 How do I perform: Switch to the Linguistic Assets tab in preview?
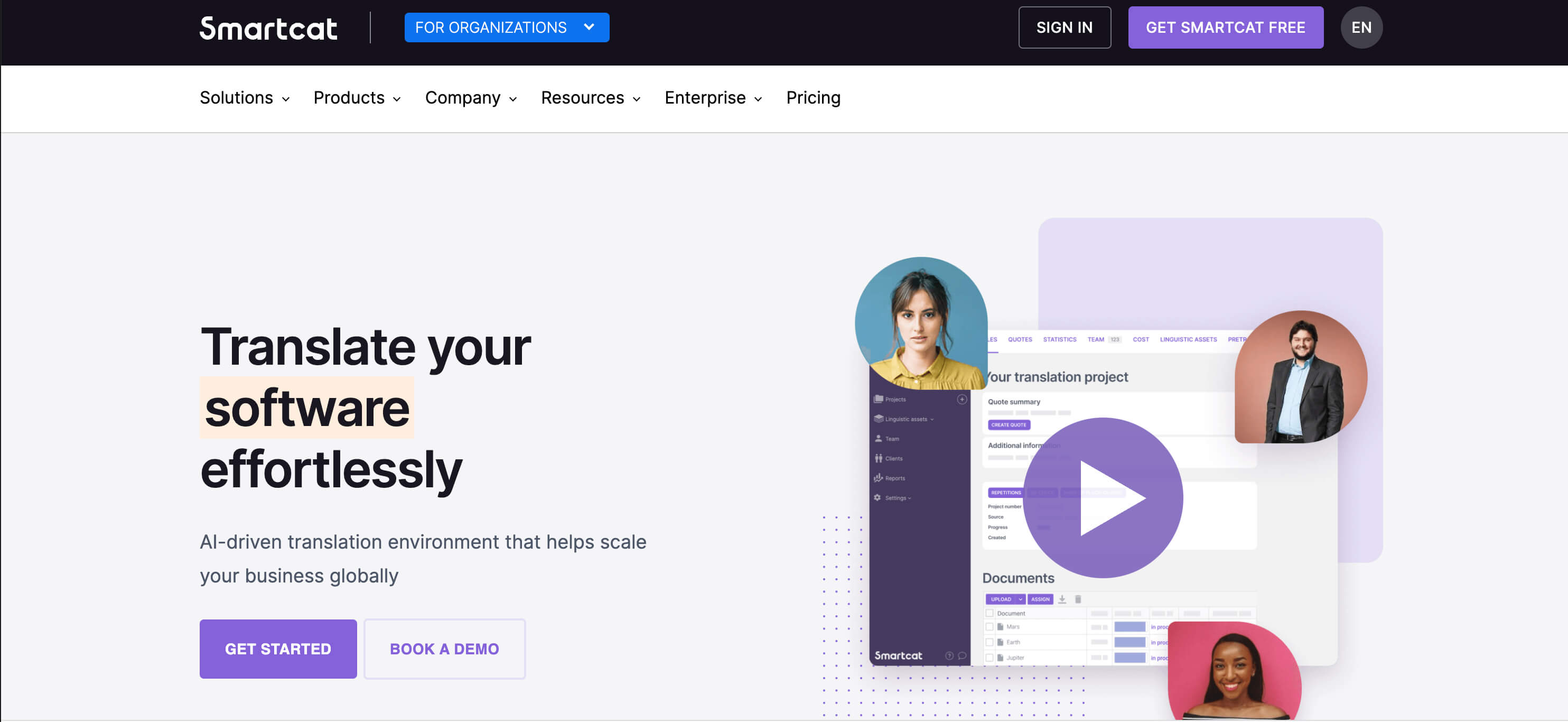(1188, 340)
